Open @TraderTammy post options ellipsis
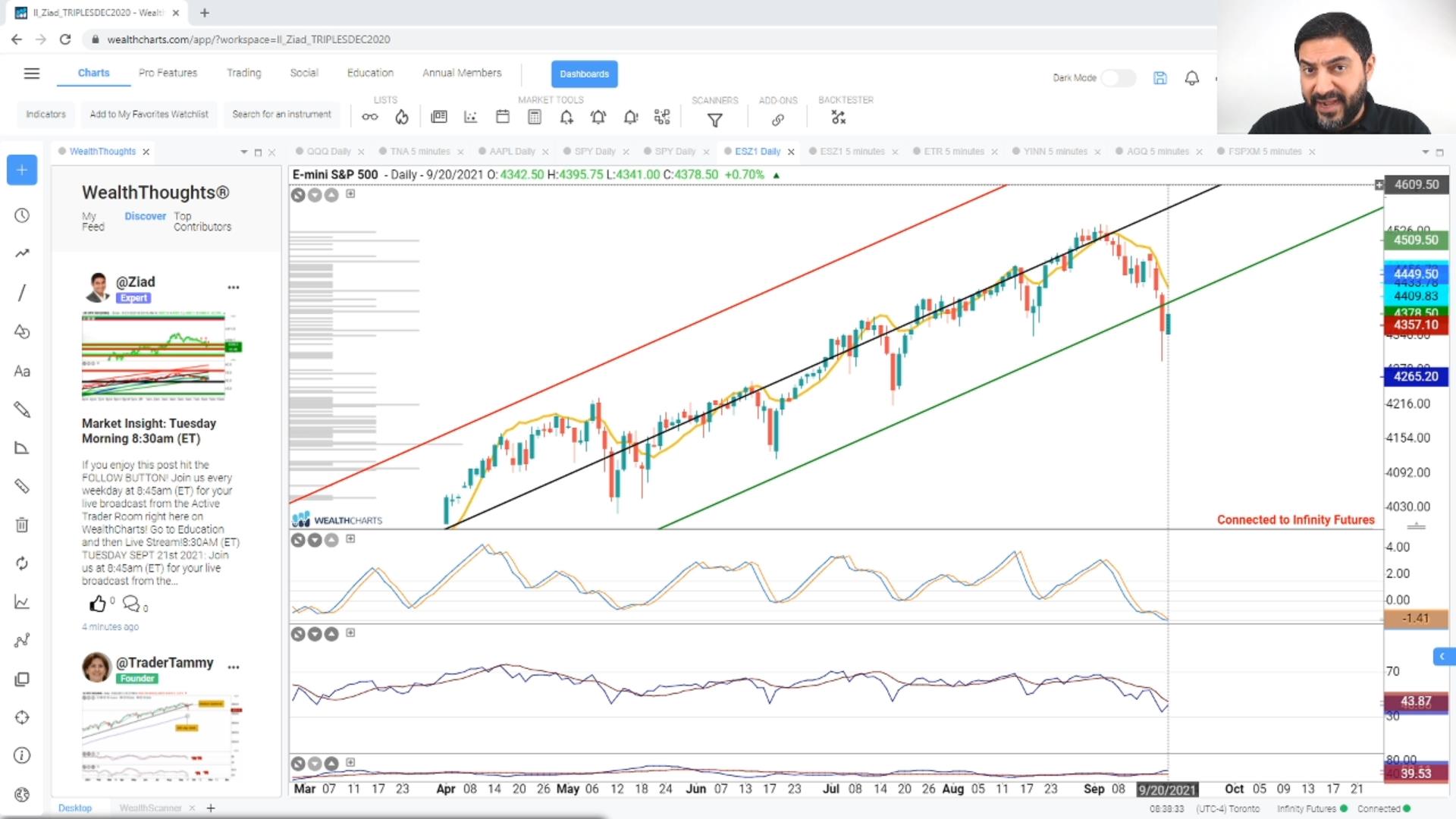This screenshot has height=819, width=1456. coord(234,667)
